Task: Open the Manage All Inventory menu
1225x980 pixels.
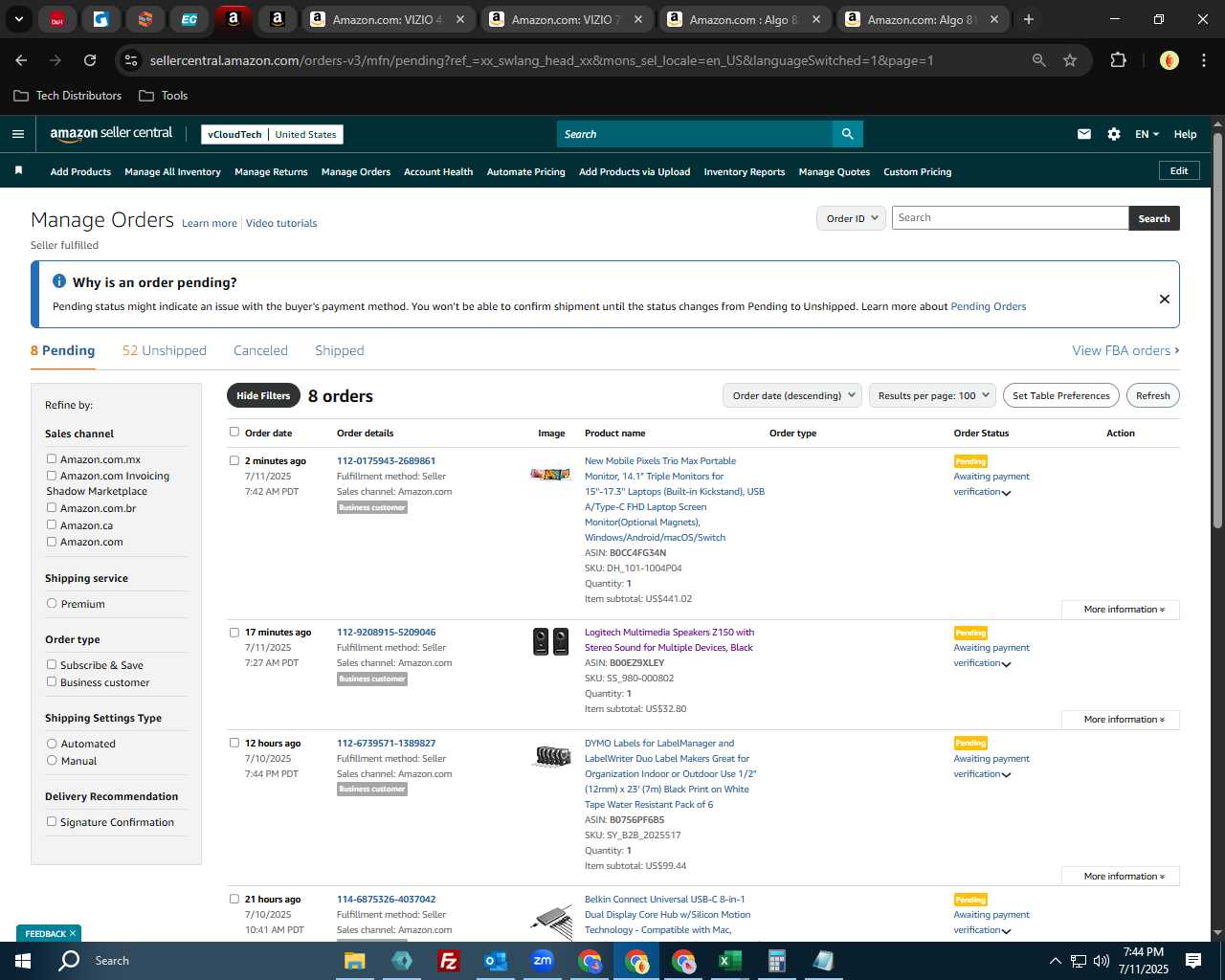Action: click(172, 172)
